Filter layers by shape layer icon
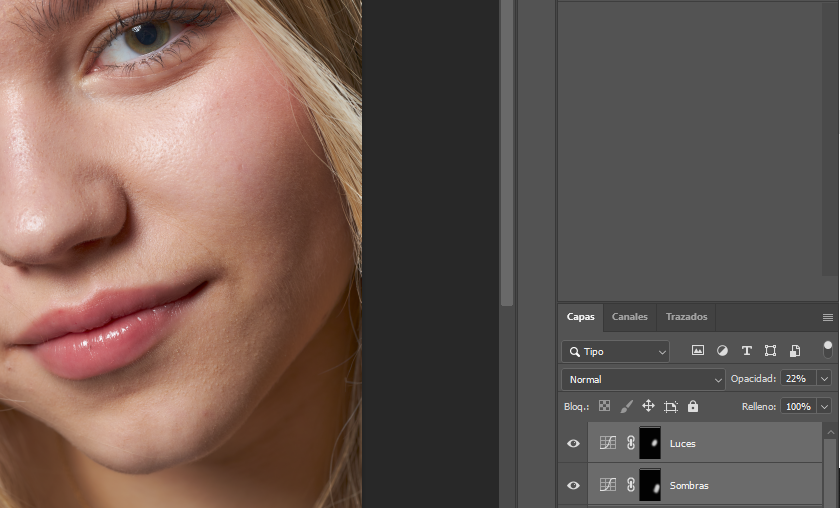This screenshot has width=840, height=508. pos(770,351)
